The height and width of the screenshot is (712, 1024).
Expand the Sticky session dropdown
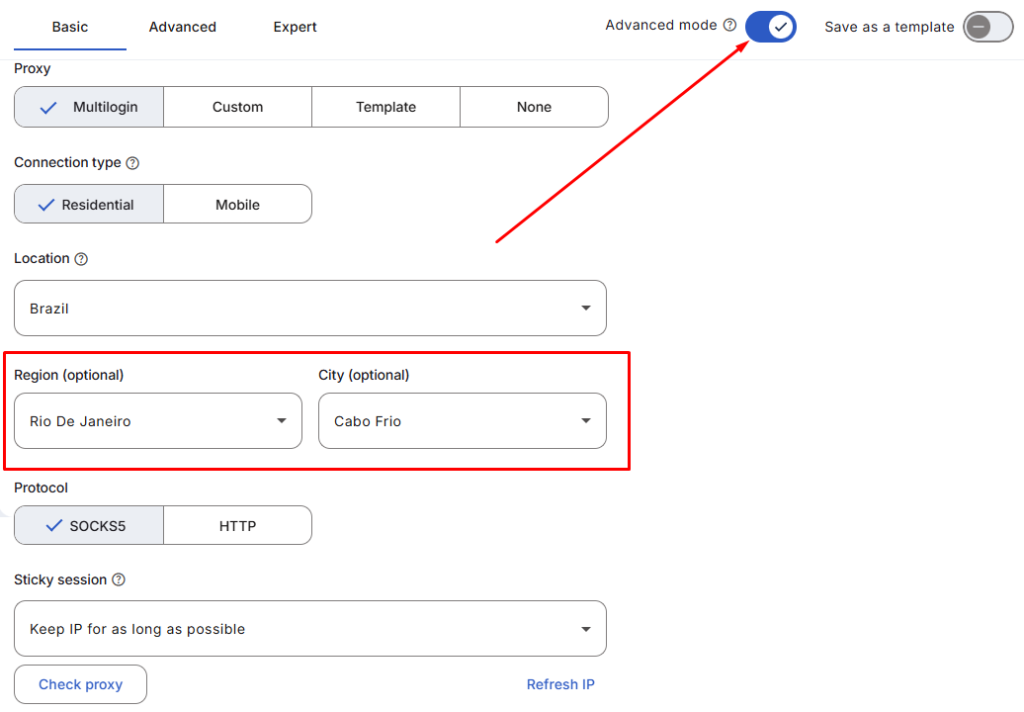(x=310, y=629)
